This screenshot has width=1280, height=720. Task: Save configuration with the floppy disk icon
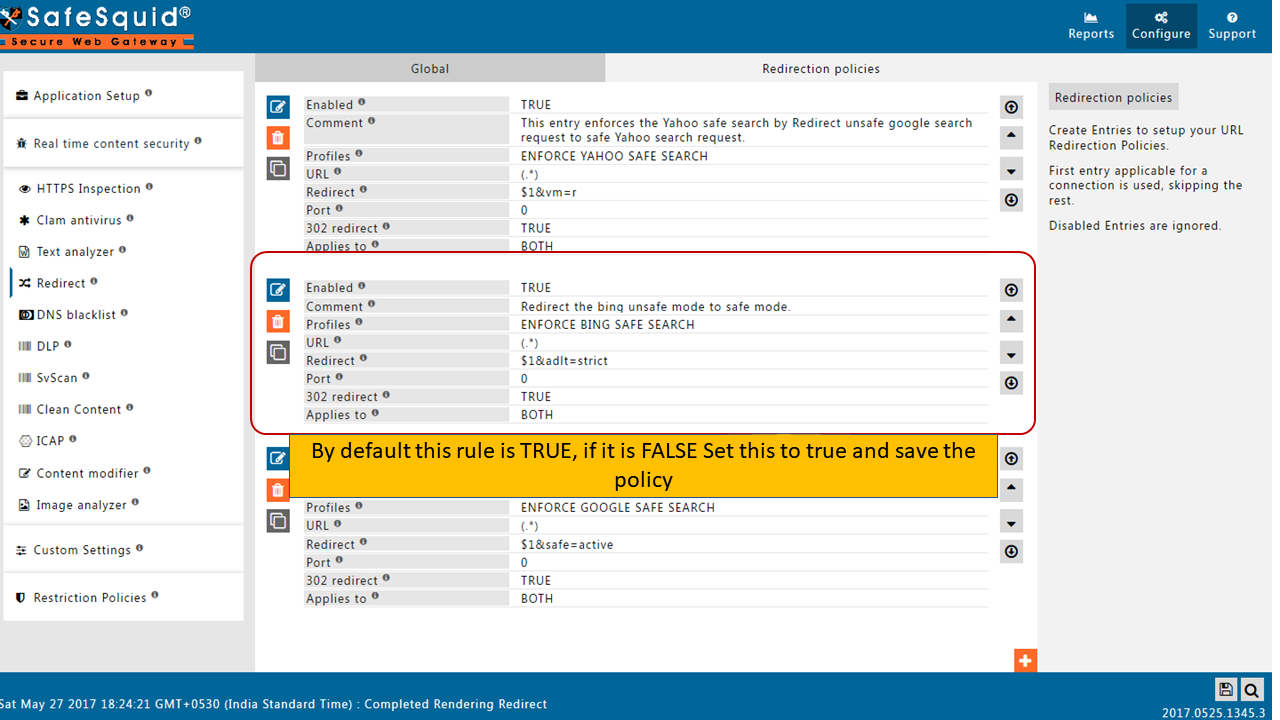(x=1226, y=689)
